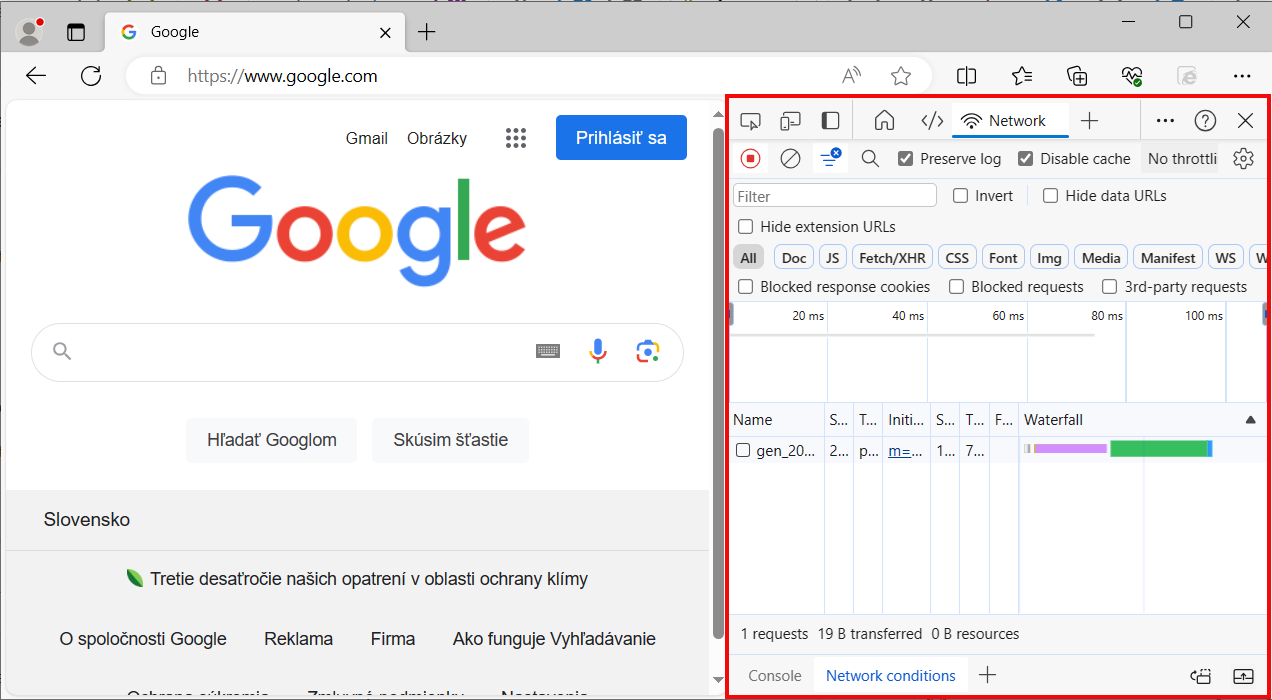View site information lock icon
The height and width of the screenshot is (700, 1272).
tap(157, 76)
